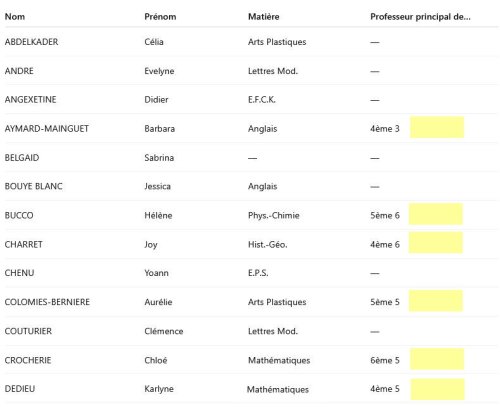The height and width of the screenshot is (407, 500).
Task: Click the Professeur principal de... column header
Action: (x=420, y=17)
